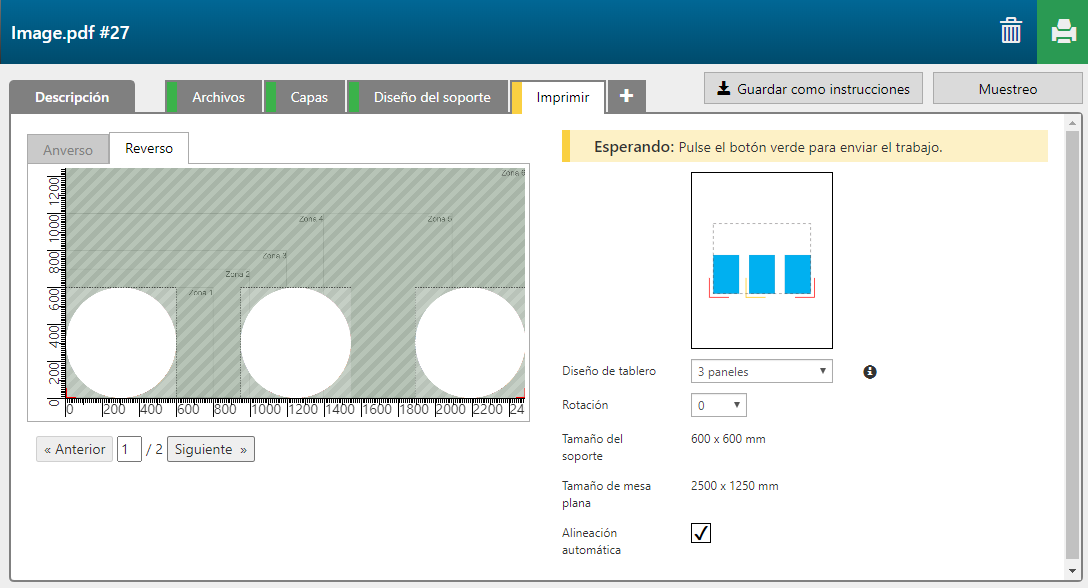The height and width of the screenshot is (588, 1088).
Task: Switch to the Archivos tab
Action: (218, 97)
